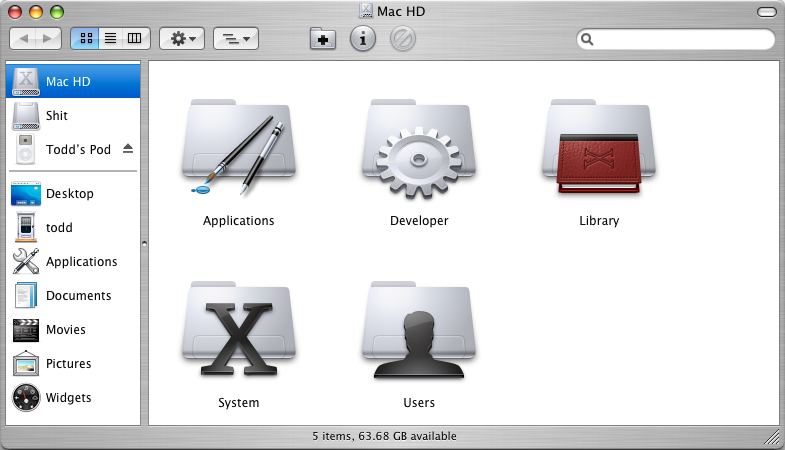Switch to list view
The image size is (785, 450).
(111, 39)
